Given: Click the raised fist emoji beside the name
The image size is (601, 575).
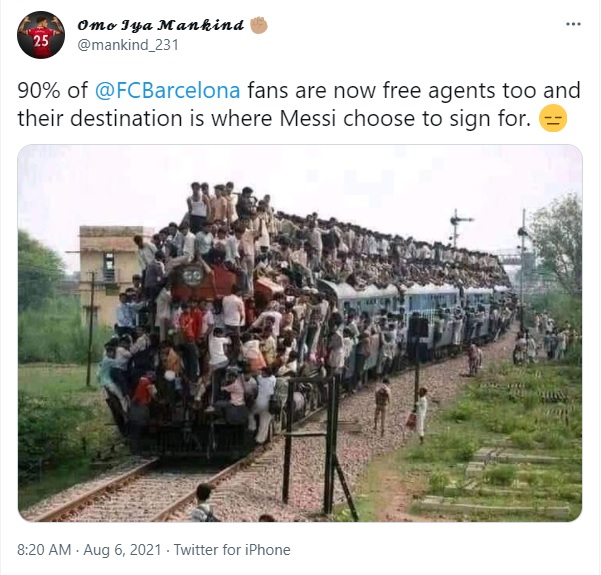Looking at the screenshot, I should pos(259,25).
